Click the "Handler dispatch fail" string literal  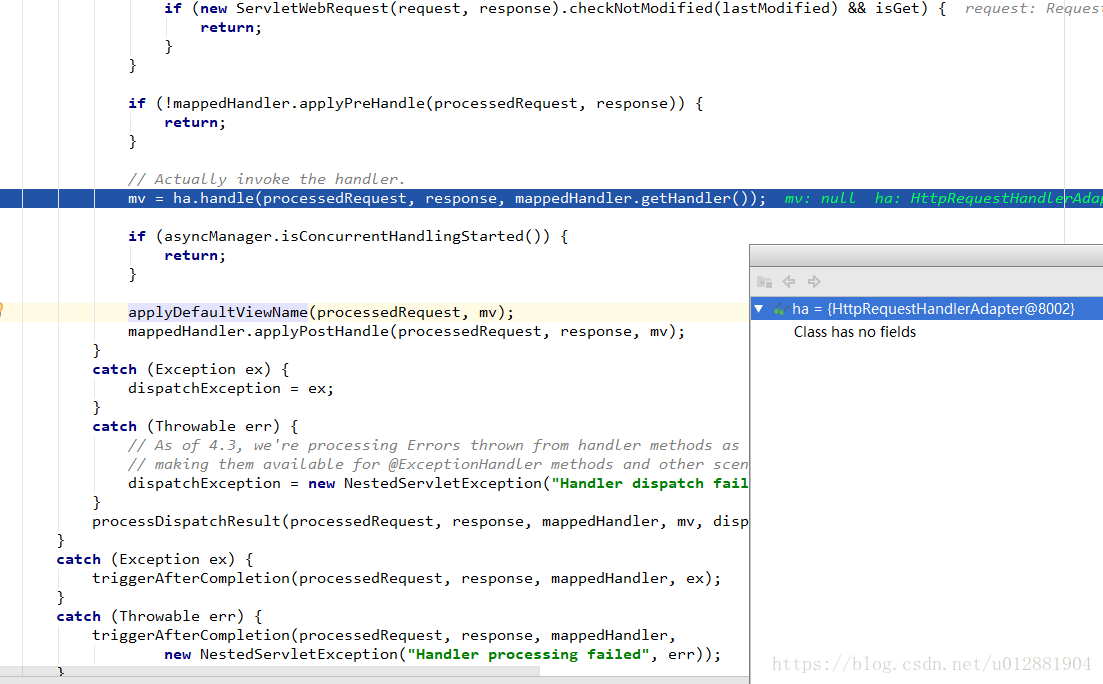click(649, 483)
